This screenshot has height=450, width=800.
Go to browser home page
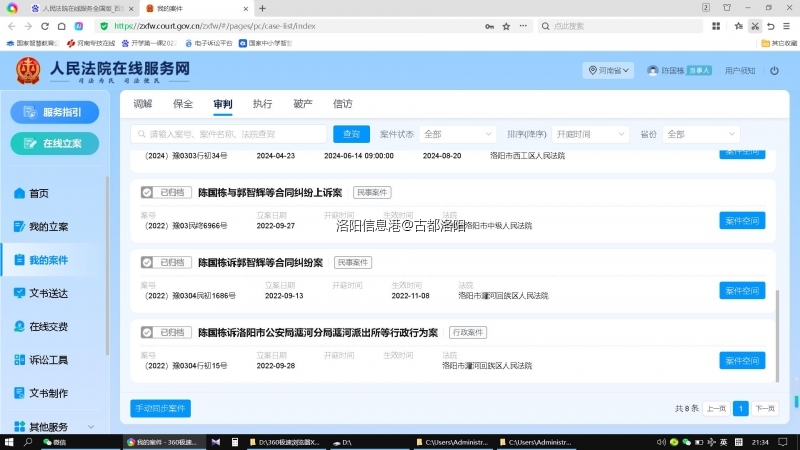[62, 26]
